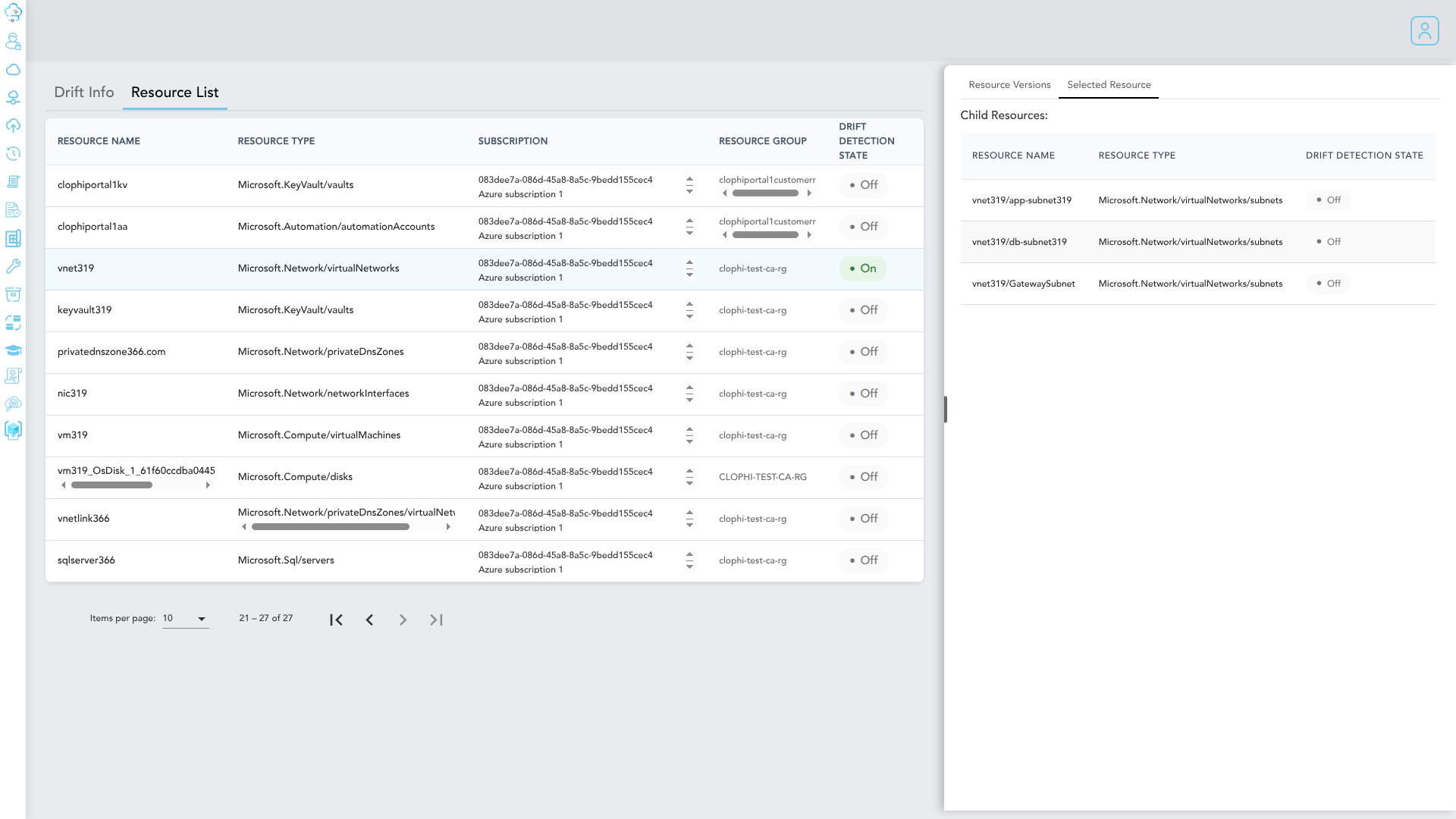Viewport: 1456px width, 819px height.
Task: Click the RESOURCE GROUP column header
Action: pos(763,141)
